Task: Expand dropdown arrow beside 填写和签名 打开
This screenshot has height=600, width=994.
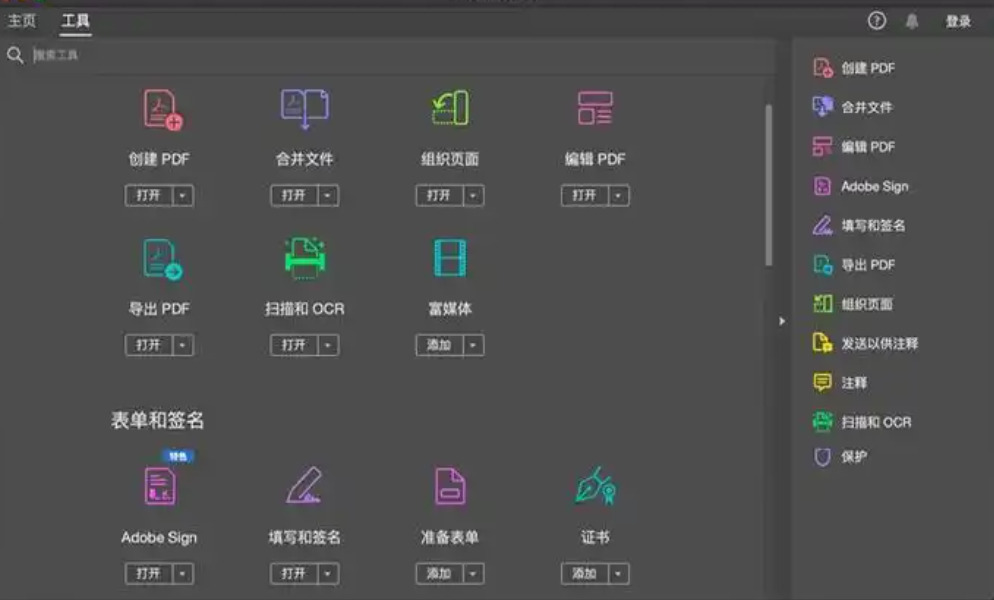Action: tap(328, 573)
